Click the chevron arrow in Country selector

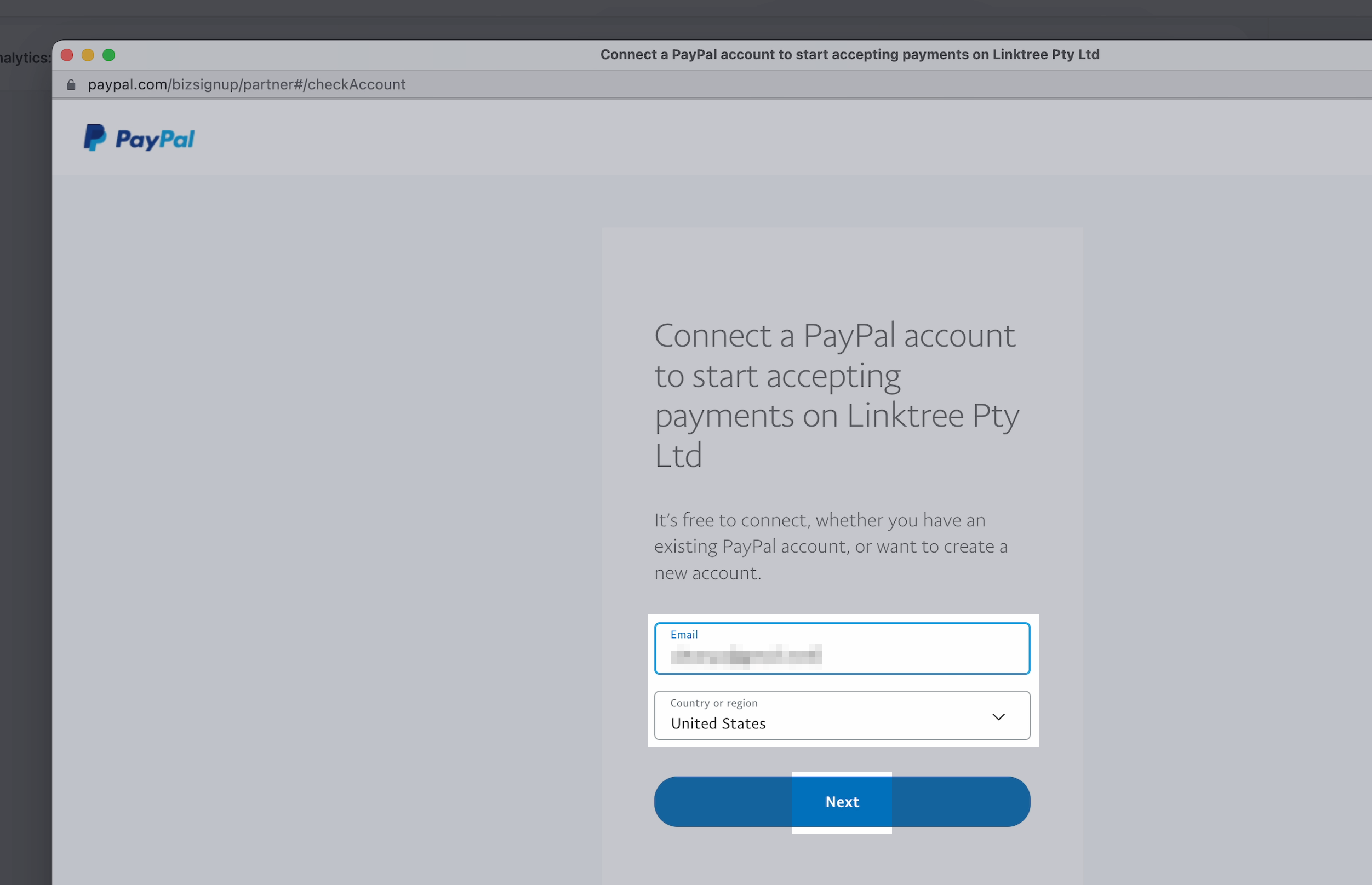(x=998, y=717)
